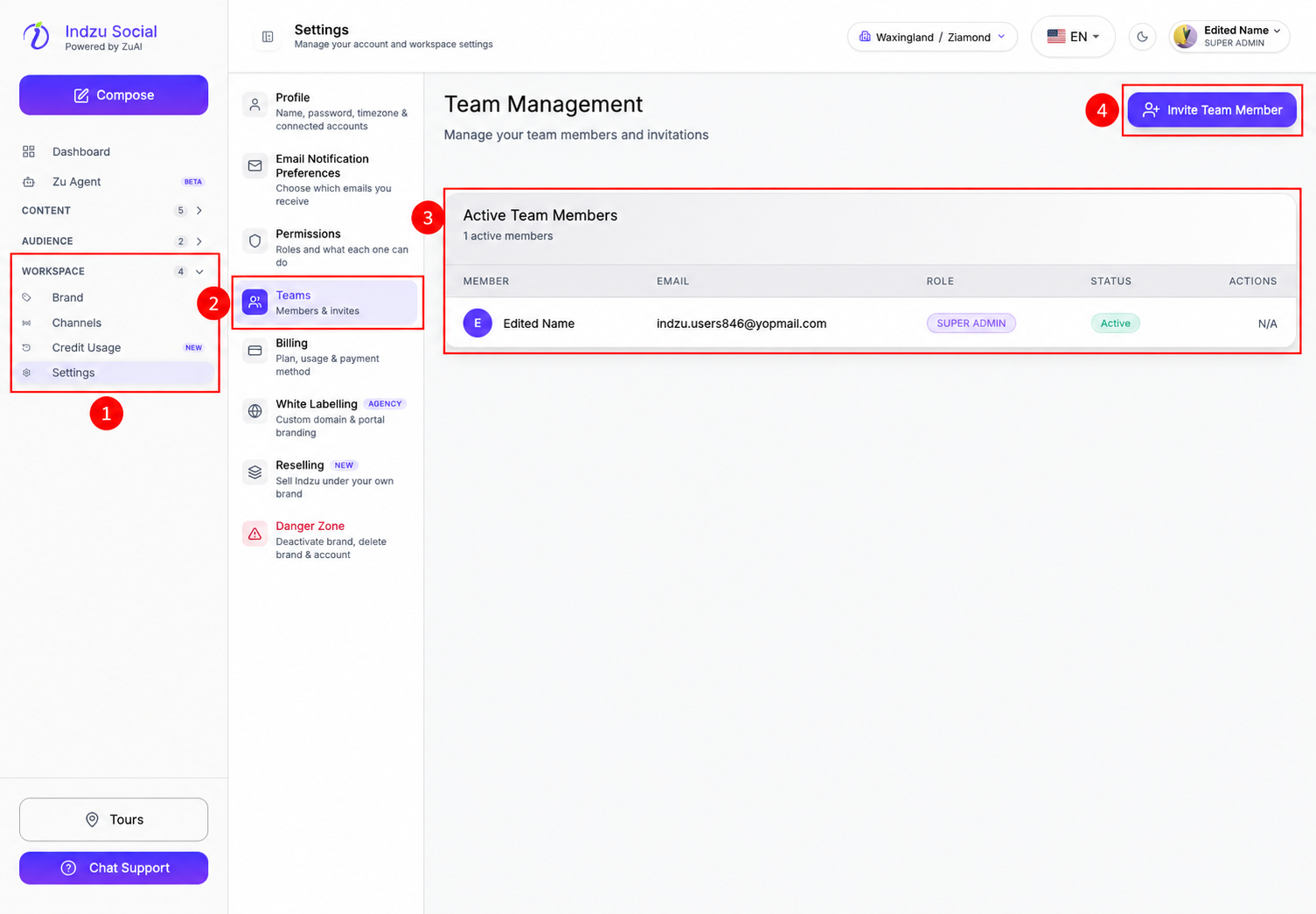The image size is (1316, 914).
Task: Click the Brand tag icon
Action: click(27, 297)
